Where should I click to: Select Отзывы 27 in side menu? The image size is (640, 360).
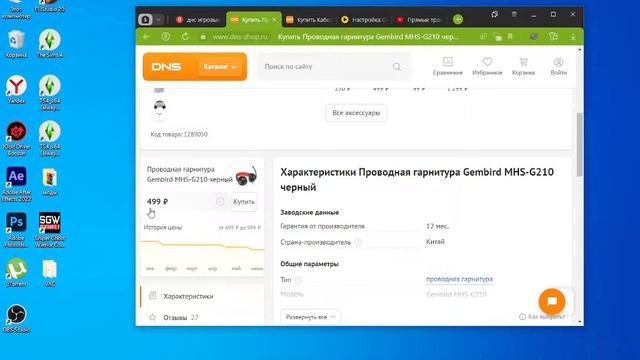(202, 317)
